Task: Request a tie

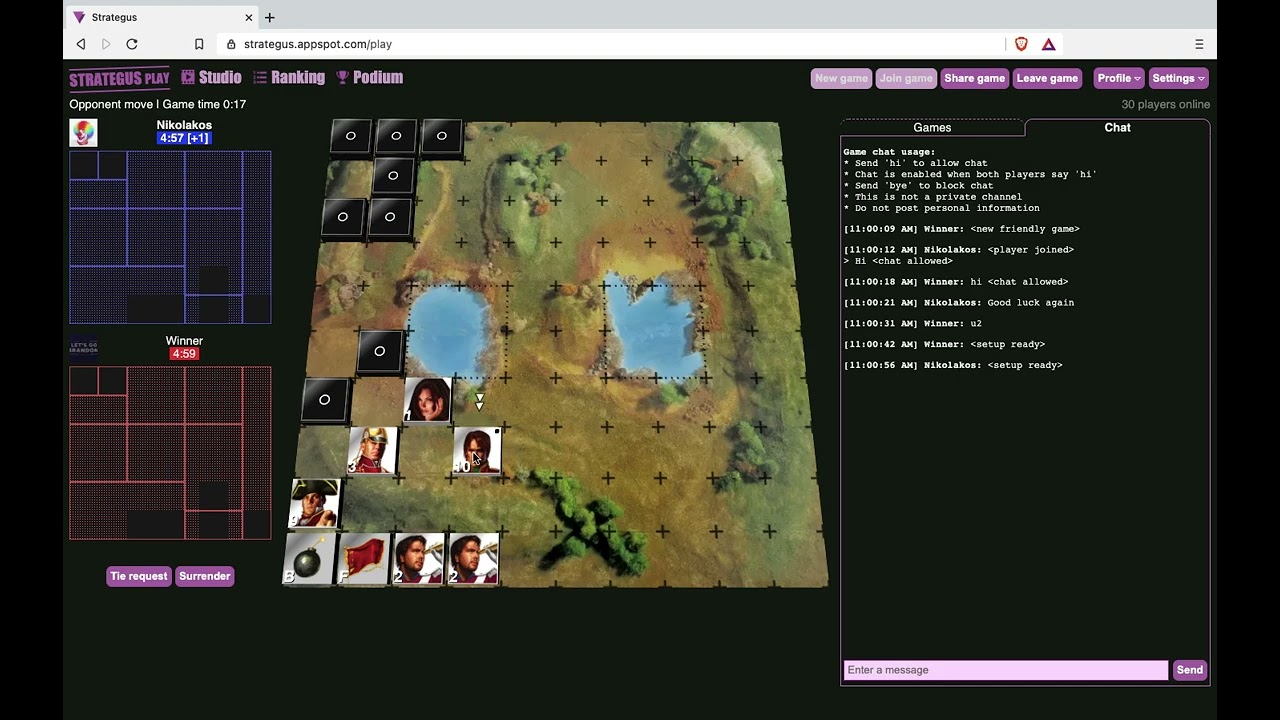Action: coord(139,576)
